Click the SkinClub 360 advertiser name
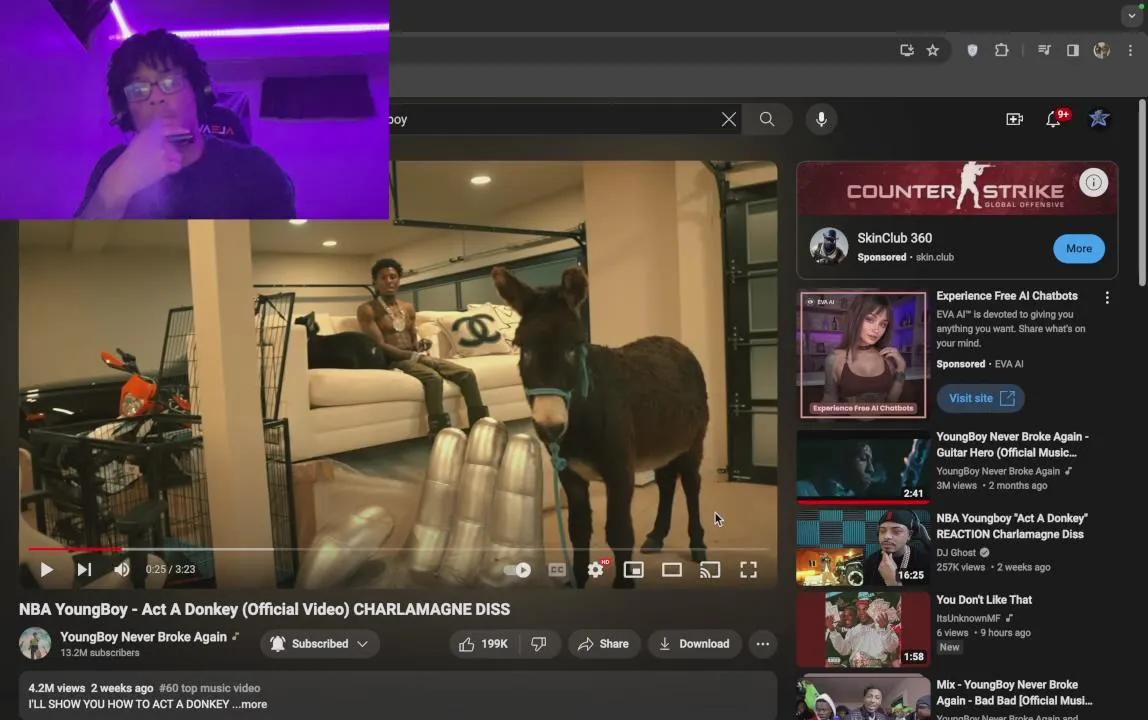Image resolution: width=1148 pixels, height=720 pixels. pyautogui.click(x=895, y=238)
